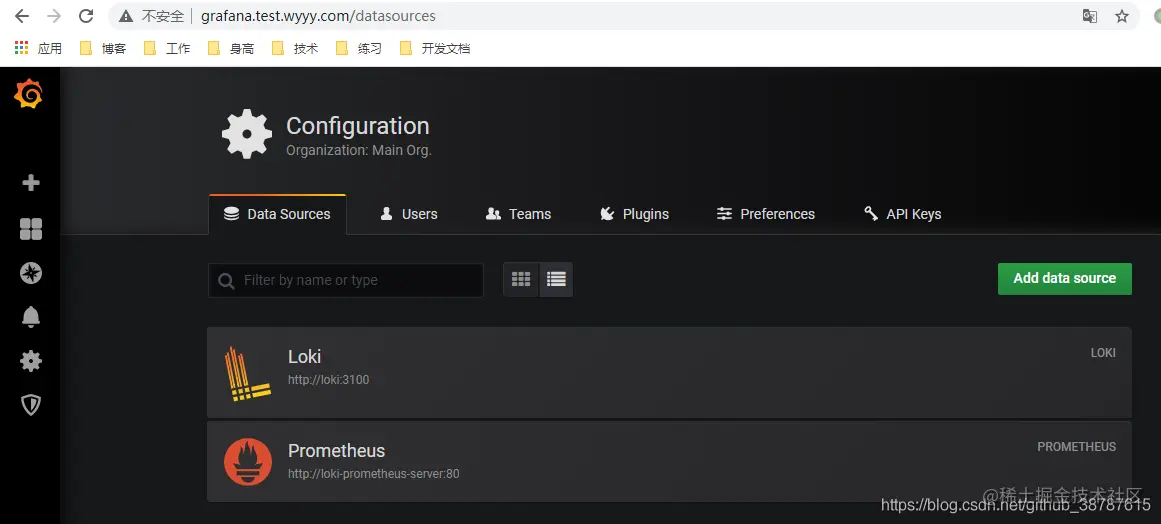
Task: Click the search magnifier icon in filter
Action: click(227, 281)
